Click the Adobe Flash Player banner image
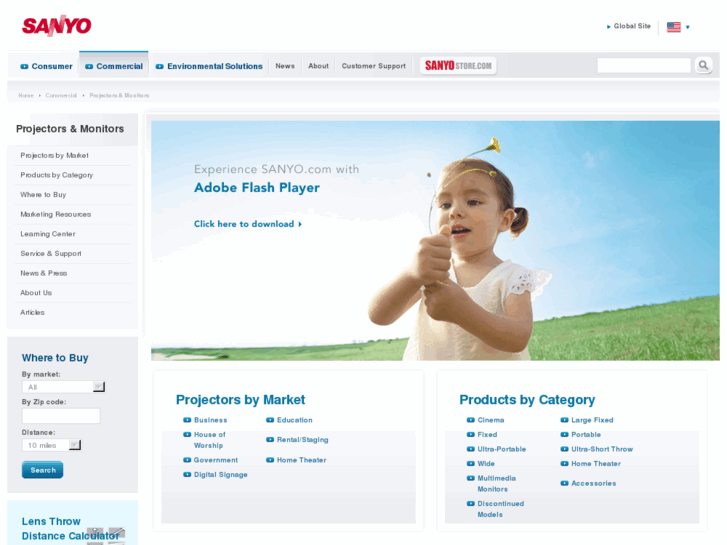The height and width of the screenshot is (545, 727). [x=435, y=240]
